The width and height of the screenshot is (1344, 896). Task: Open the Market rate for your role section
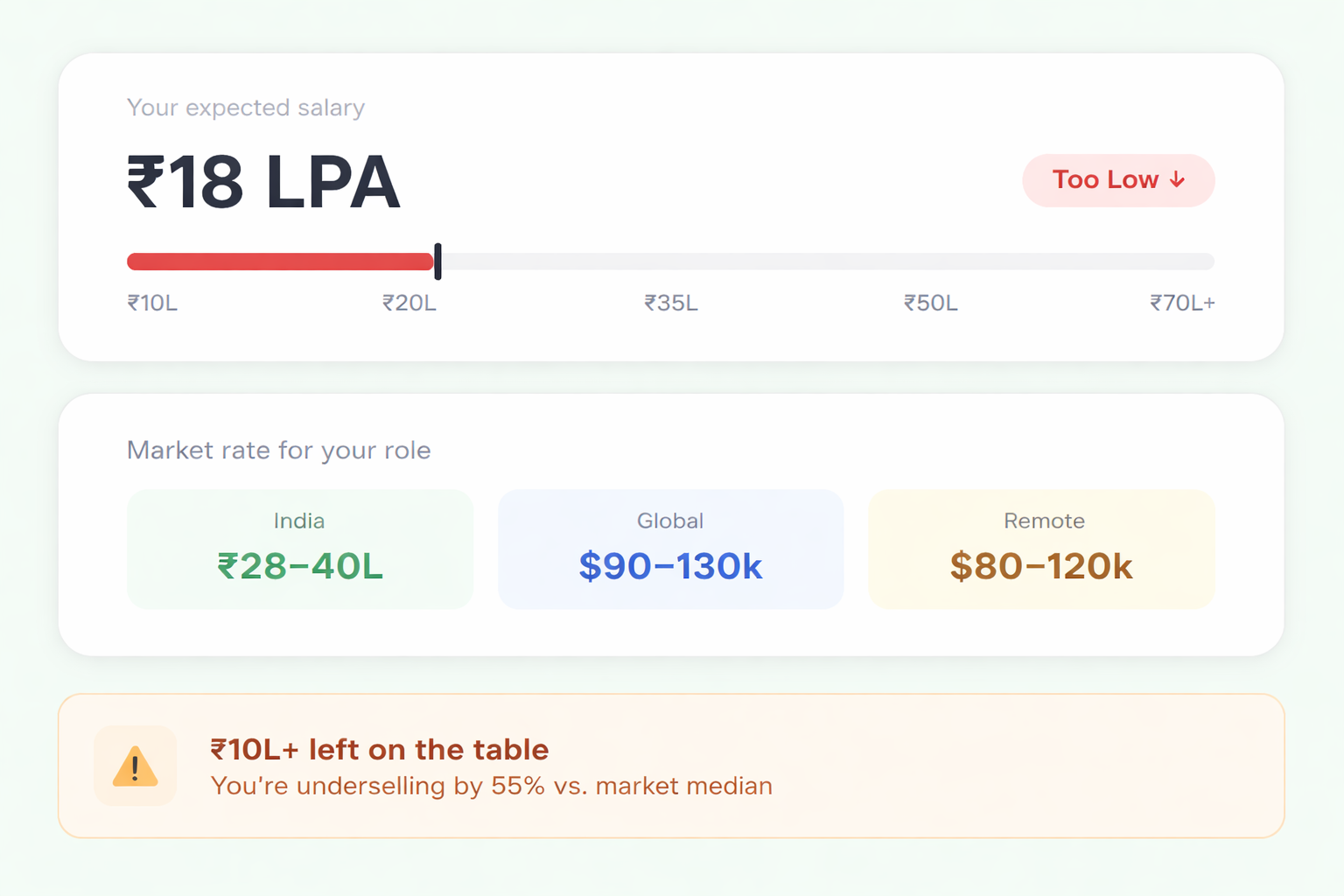[278, 451]
